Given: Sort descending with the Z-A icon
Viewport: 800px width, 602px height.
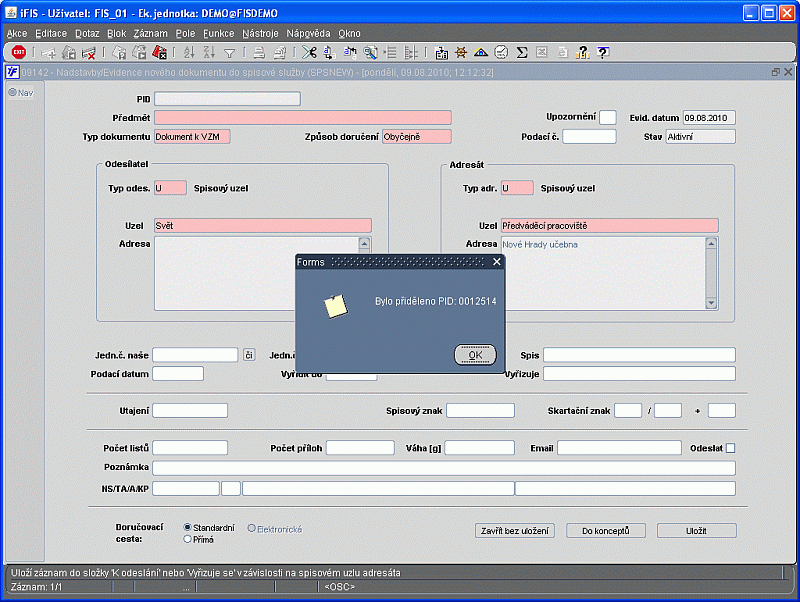Looking at the screenshot, I should pos(209,53).
